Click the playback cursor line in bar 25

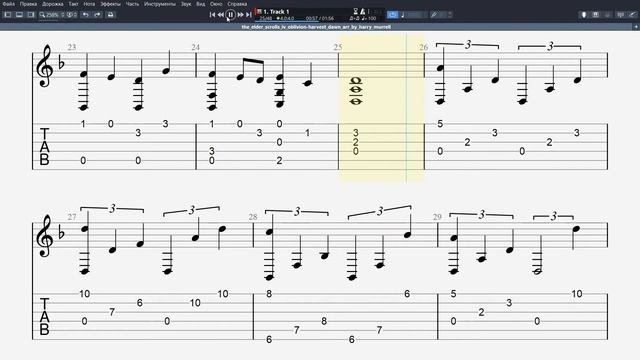pos(406,107)
